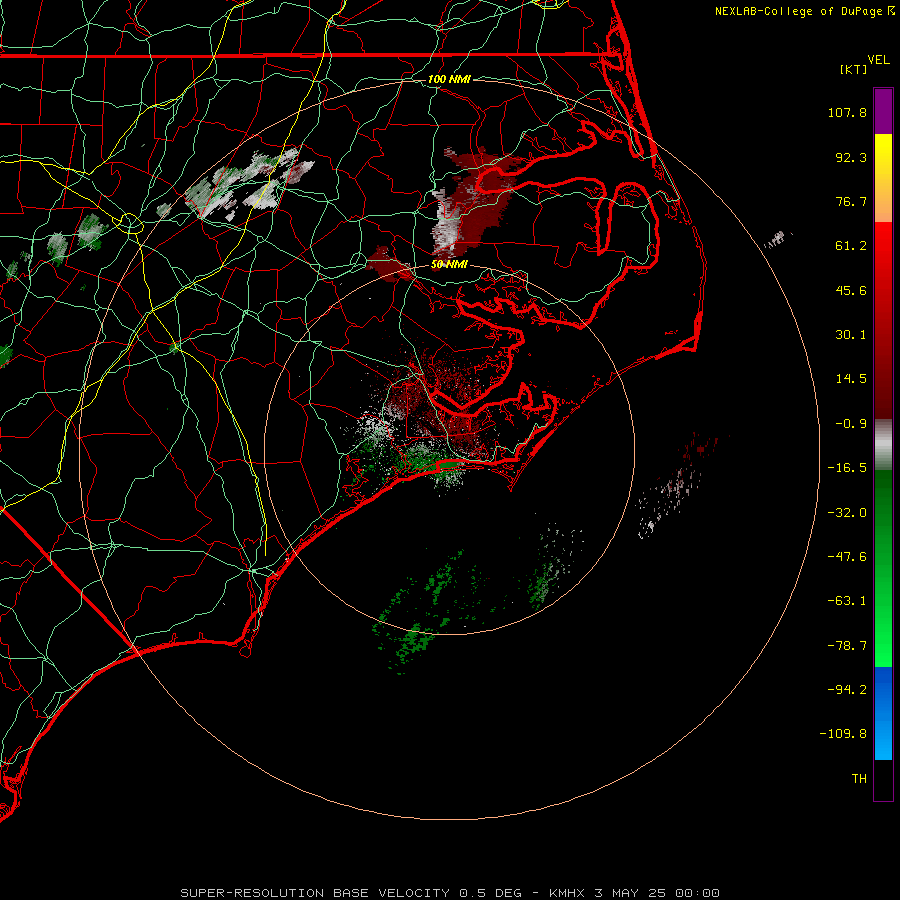Pick the yellow segment of the color bar
Viewport: 900px width, 900px height.
(x=883, y=156)
